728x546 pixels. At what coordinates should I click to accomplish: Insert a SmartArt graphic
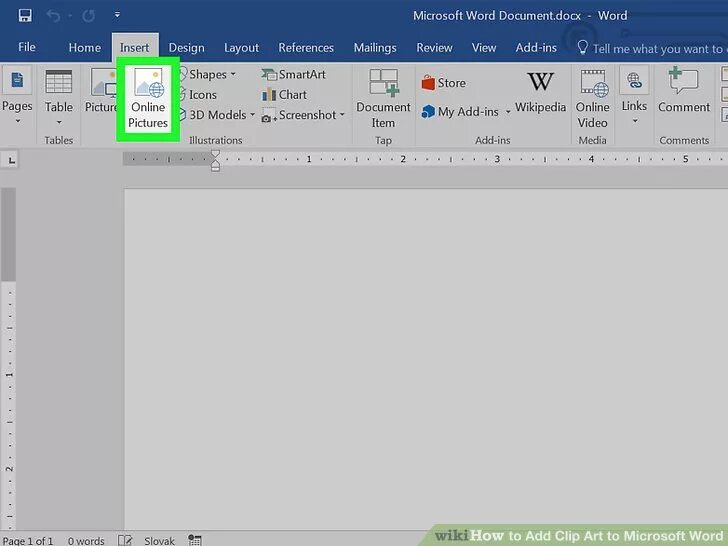pos(293,74)
